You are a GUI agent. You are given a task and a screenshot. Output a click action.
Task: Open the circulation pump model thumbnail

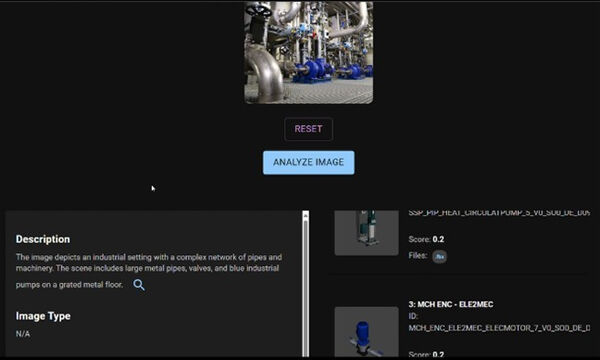367,233
